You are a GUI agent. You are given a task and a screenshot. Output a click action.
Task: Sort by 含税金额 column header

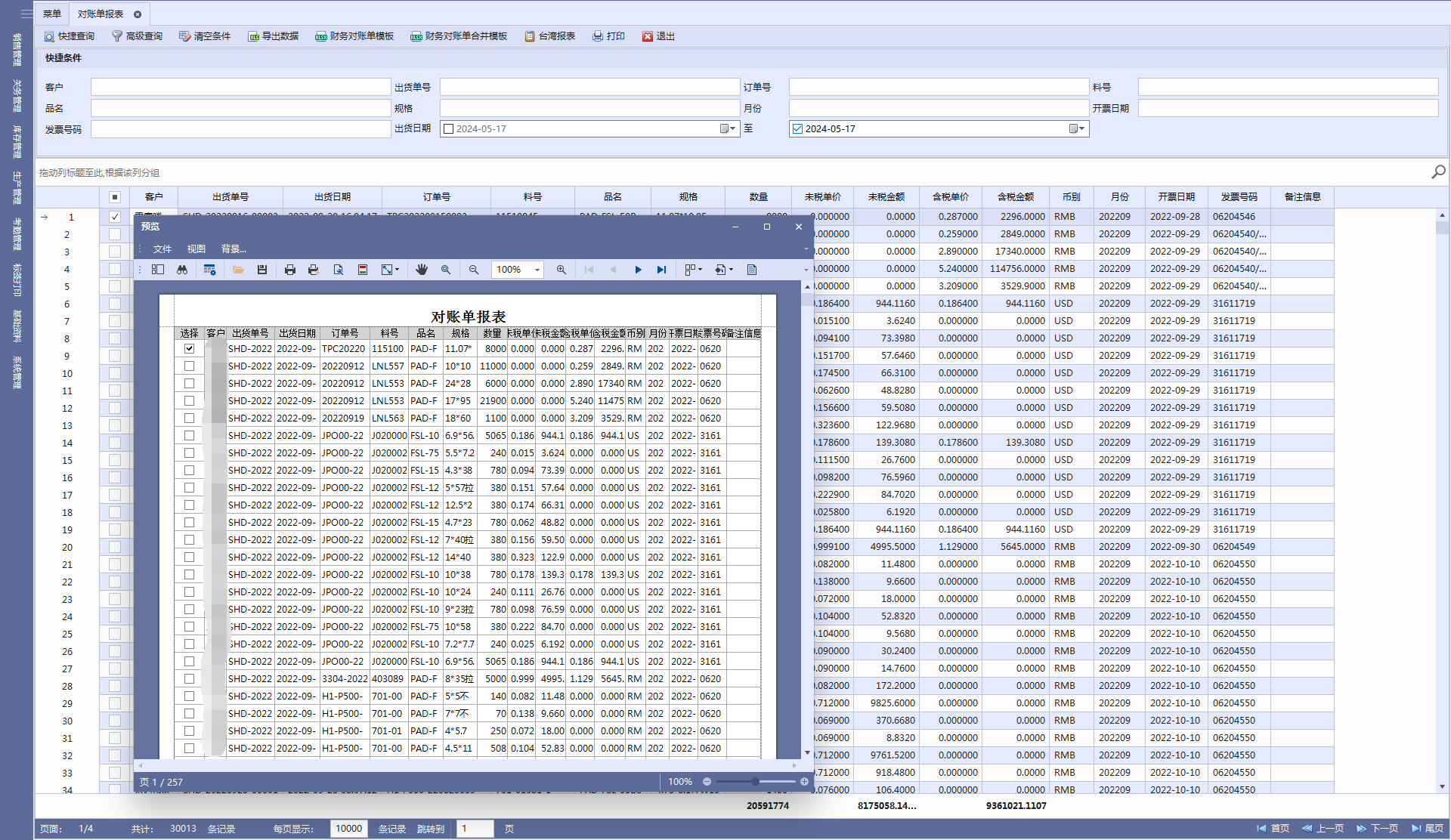tap(1015, 197)
